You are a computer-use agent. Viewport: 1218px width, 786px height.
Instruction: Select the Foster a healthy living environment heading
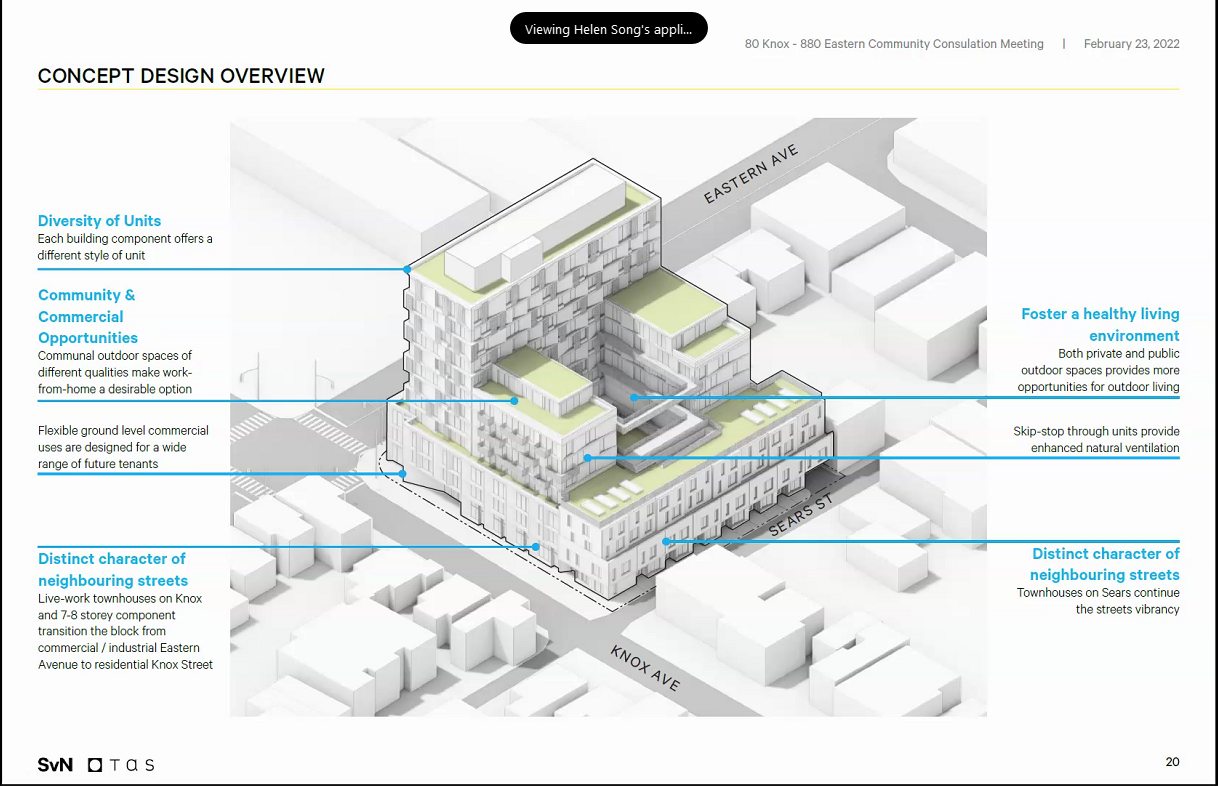(1100, 325)
